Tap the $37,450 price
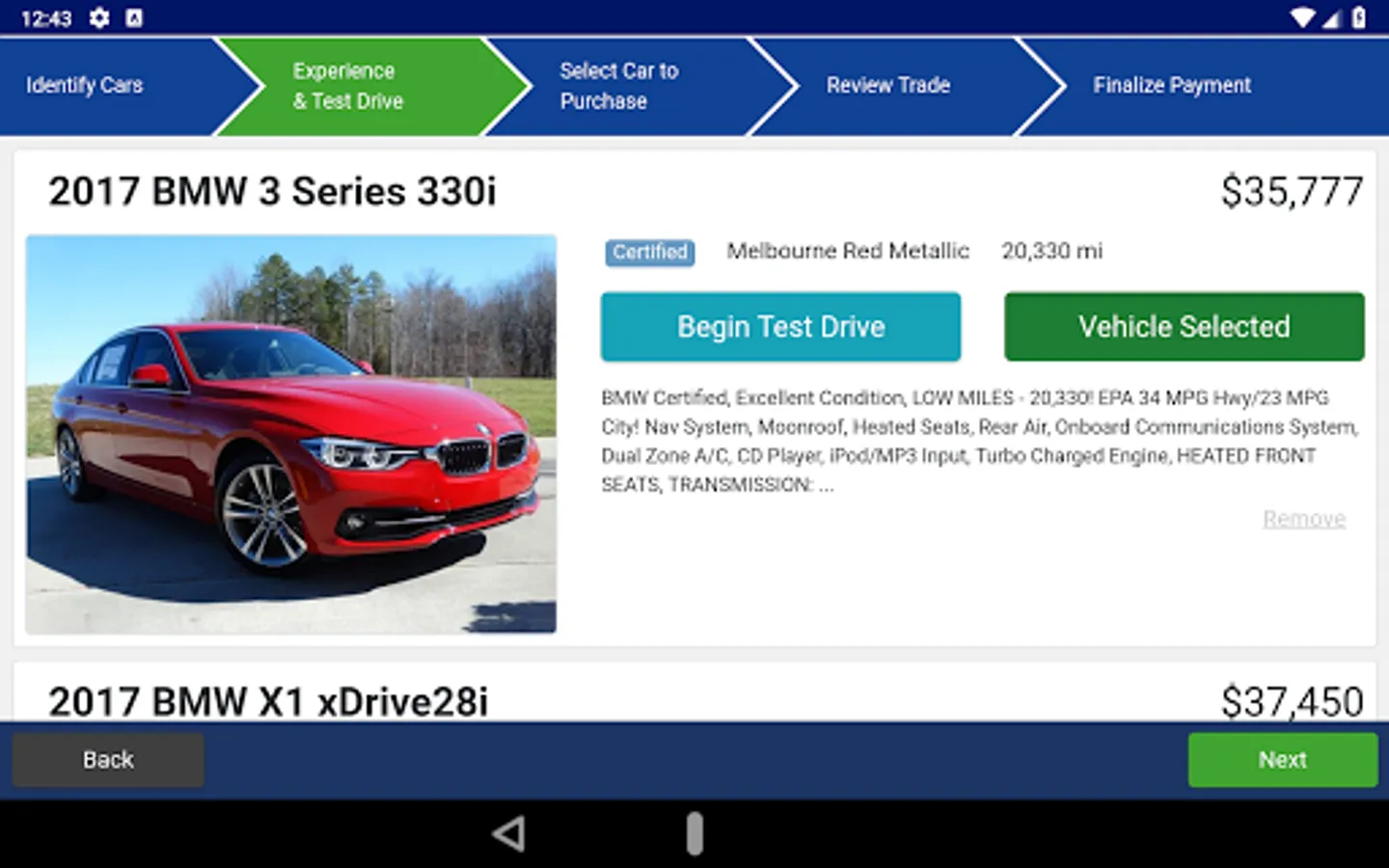The width and height of the screenshot is (1389, 868). [1292, 701]
